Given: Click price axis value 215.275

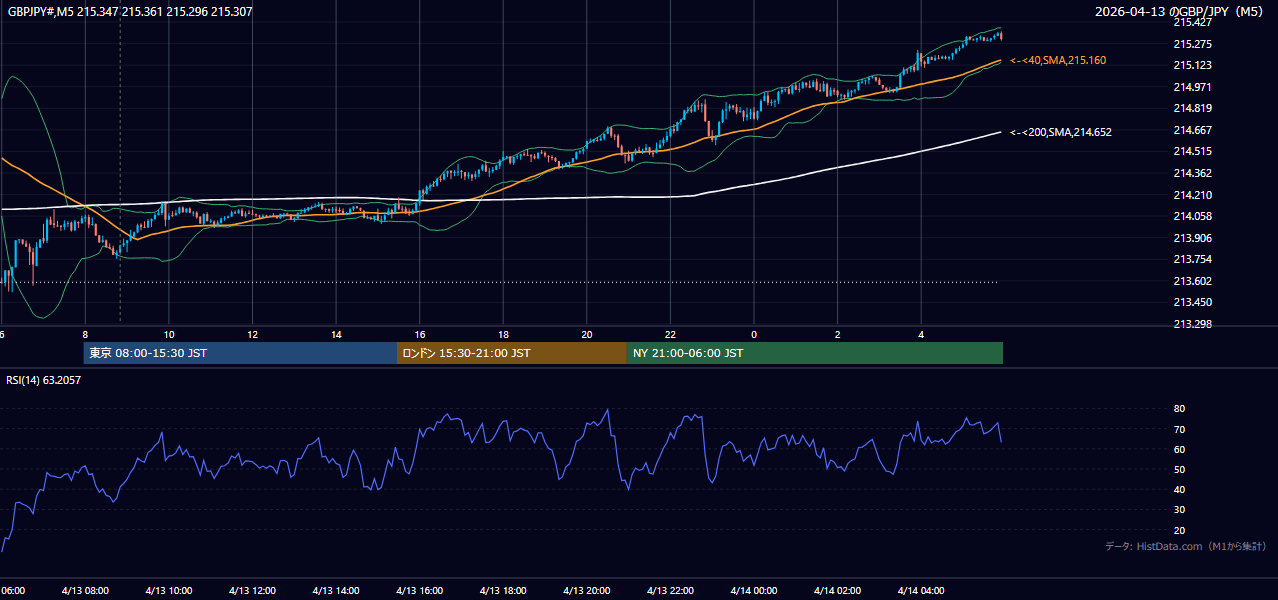Looking at the screenshot, I should click(x=1192, y=44).
